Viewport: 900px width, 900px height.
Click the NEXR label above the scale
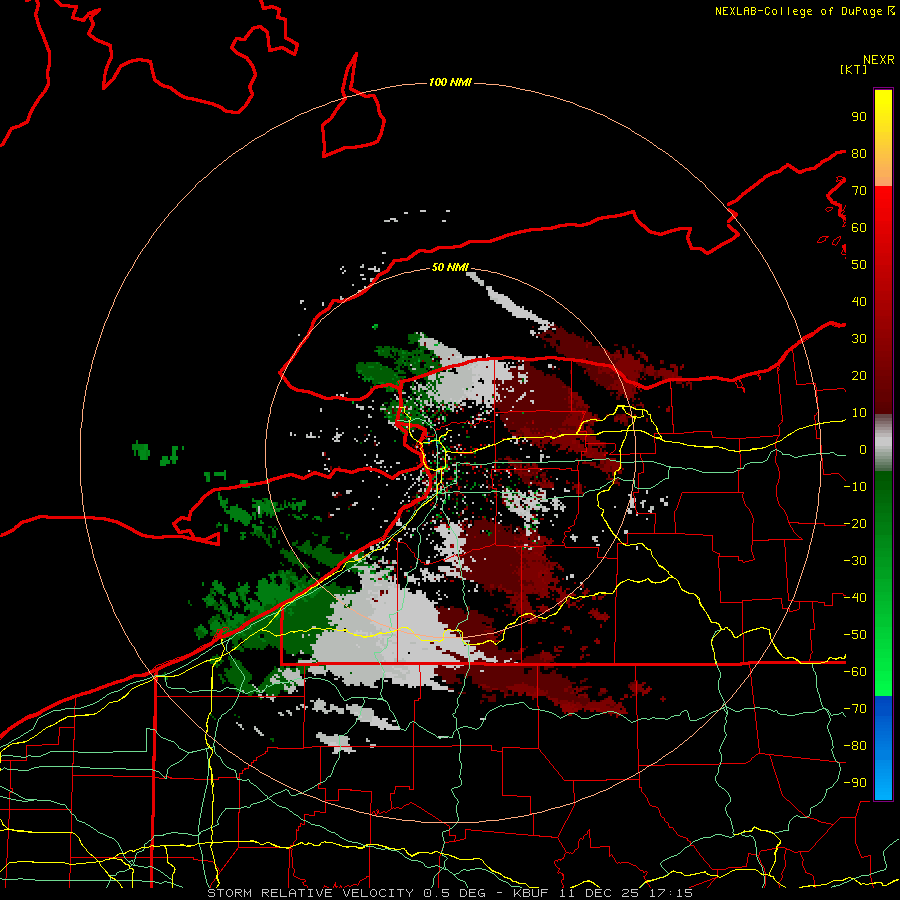point(878,60)
